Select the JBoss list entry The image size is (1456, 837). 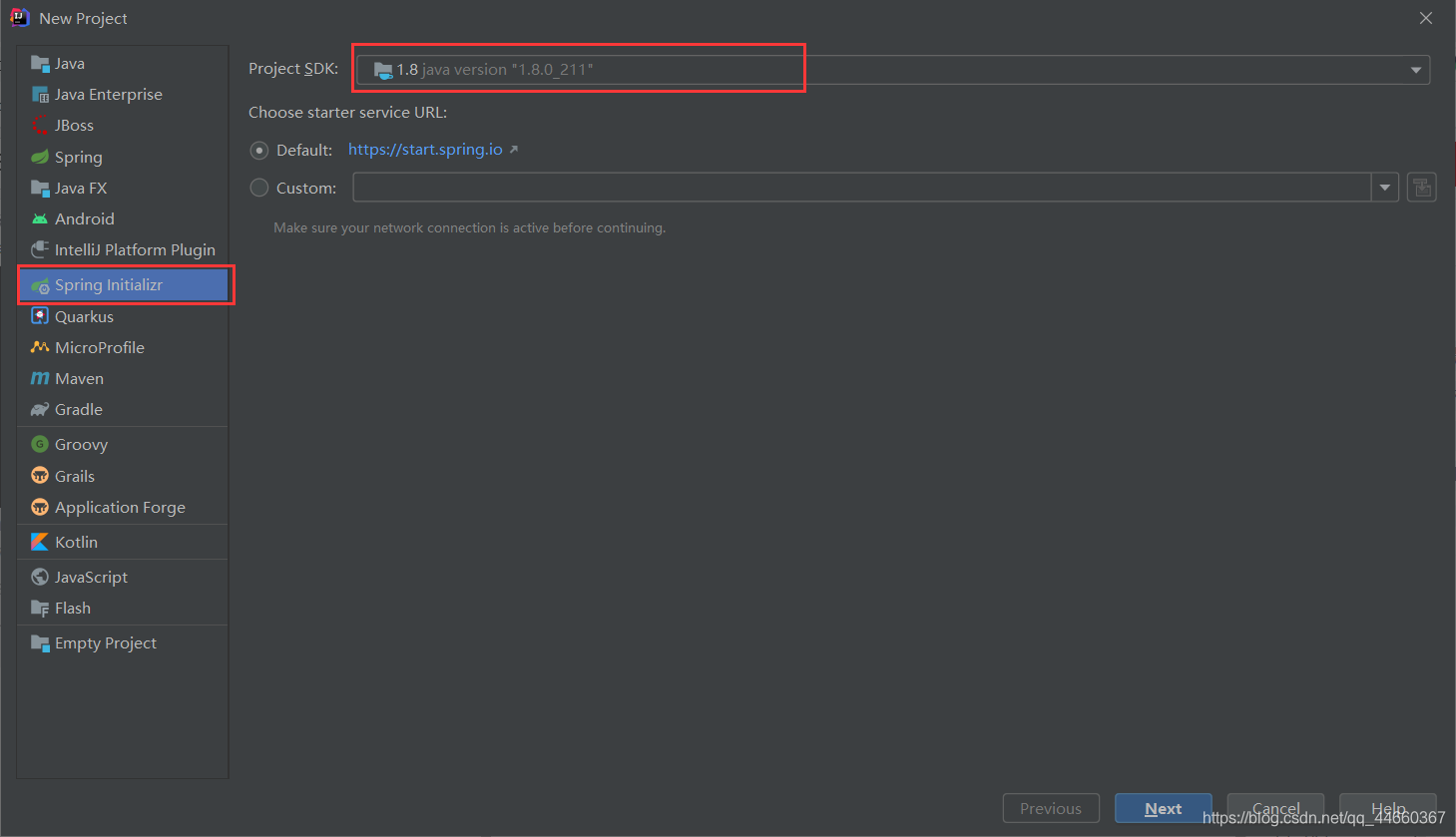(123, 126)
